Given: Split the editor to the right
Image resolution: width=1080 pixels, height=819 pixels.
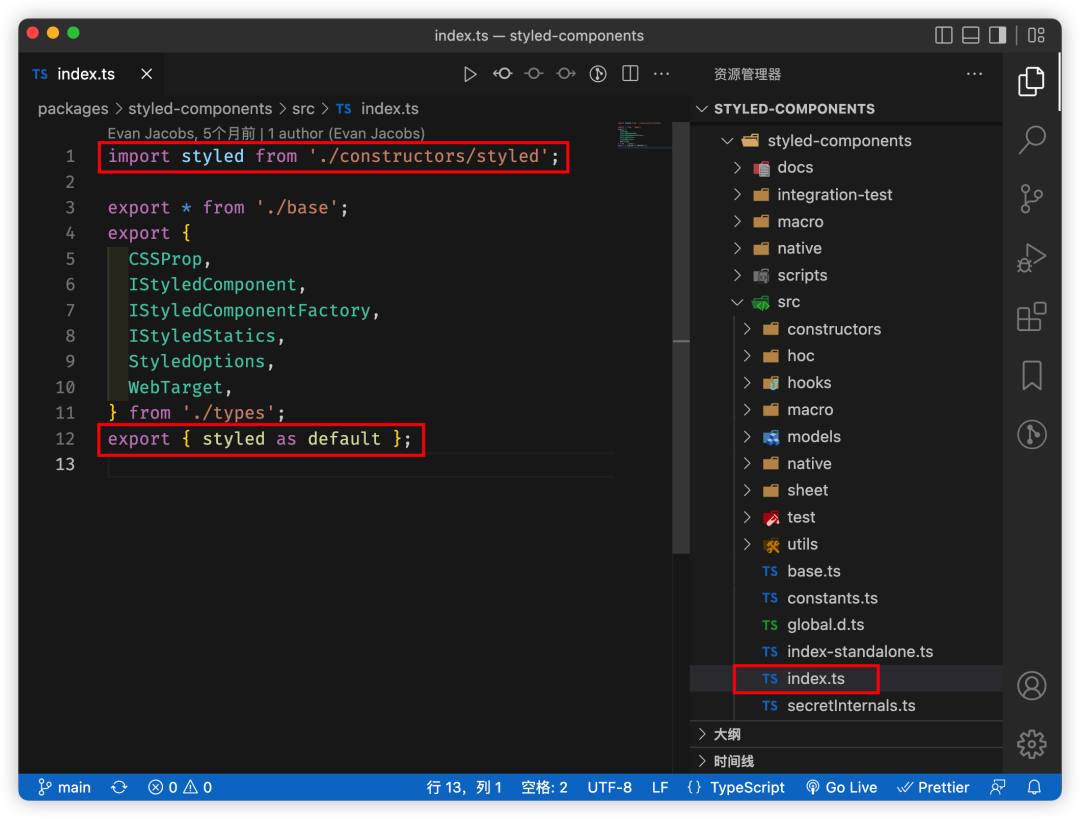Looking at the screenshot, I should tap(630, 74).
